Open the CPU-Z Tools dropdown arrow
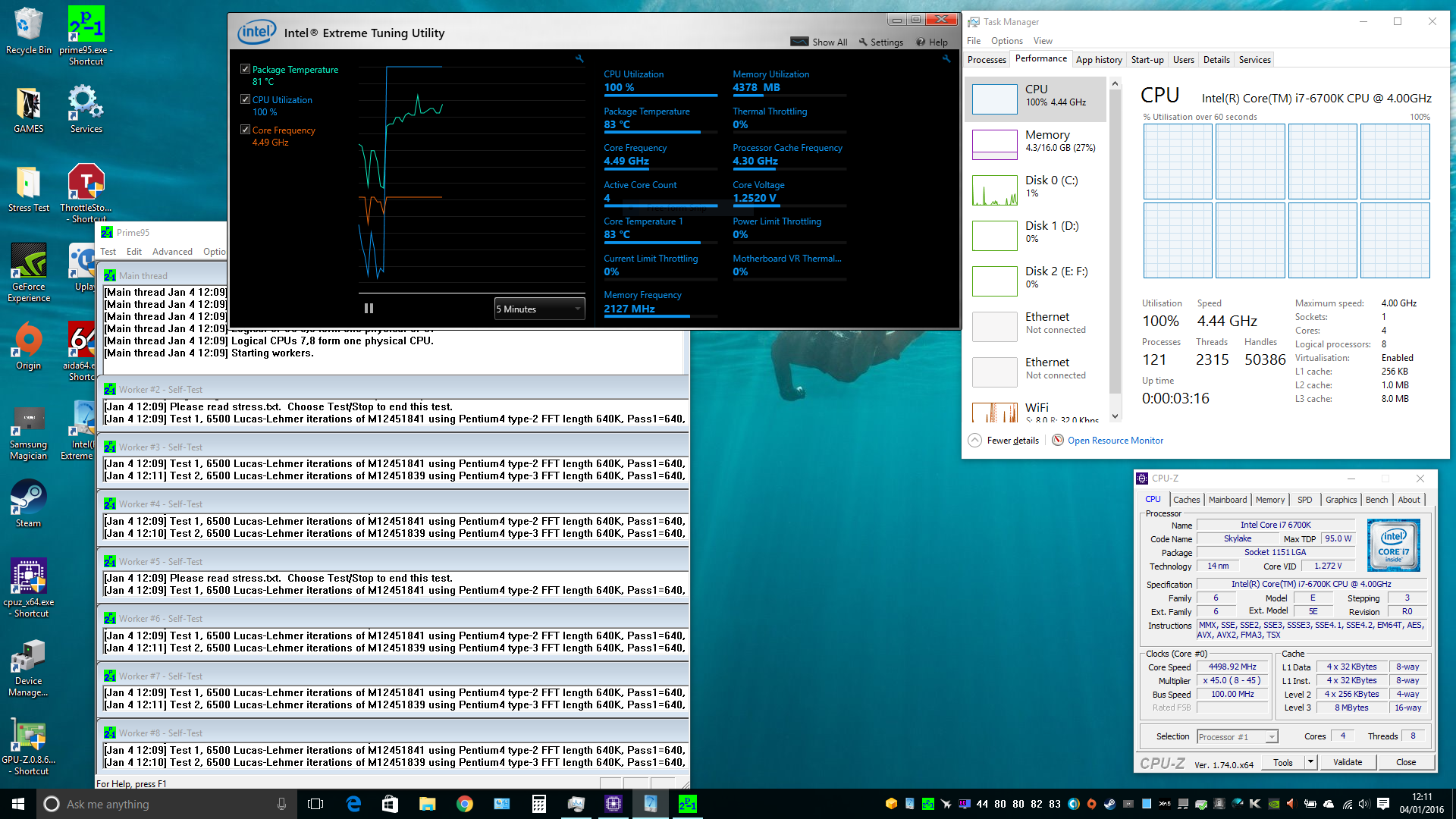 click(1310, 762)
